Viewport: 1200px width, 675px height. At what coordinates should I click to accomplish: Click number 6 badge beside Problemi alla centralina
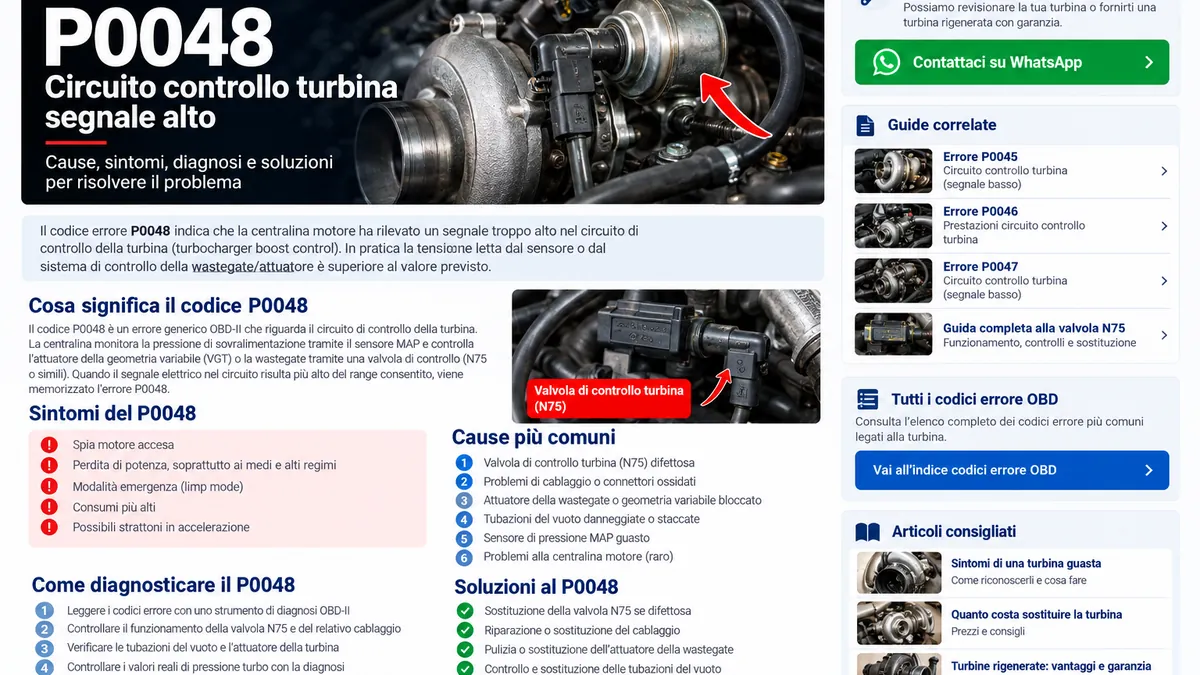point(464,557)
